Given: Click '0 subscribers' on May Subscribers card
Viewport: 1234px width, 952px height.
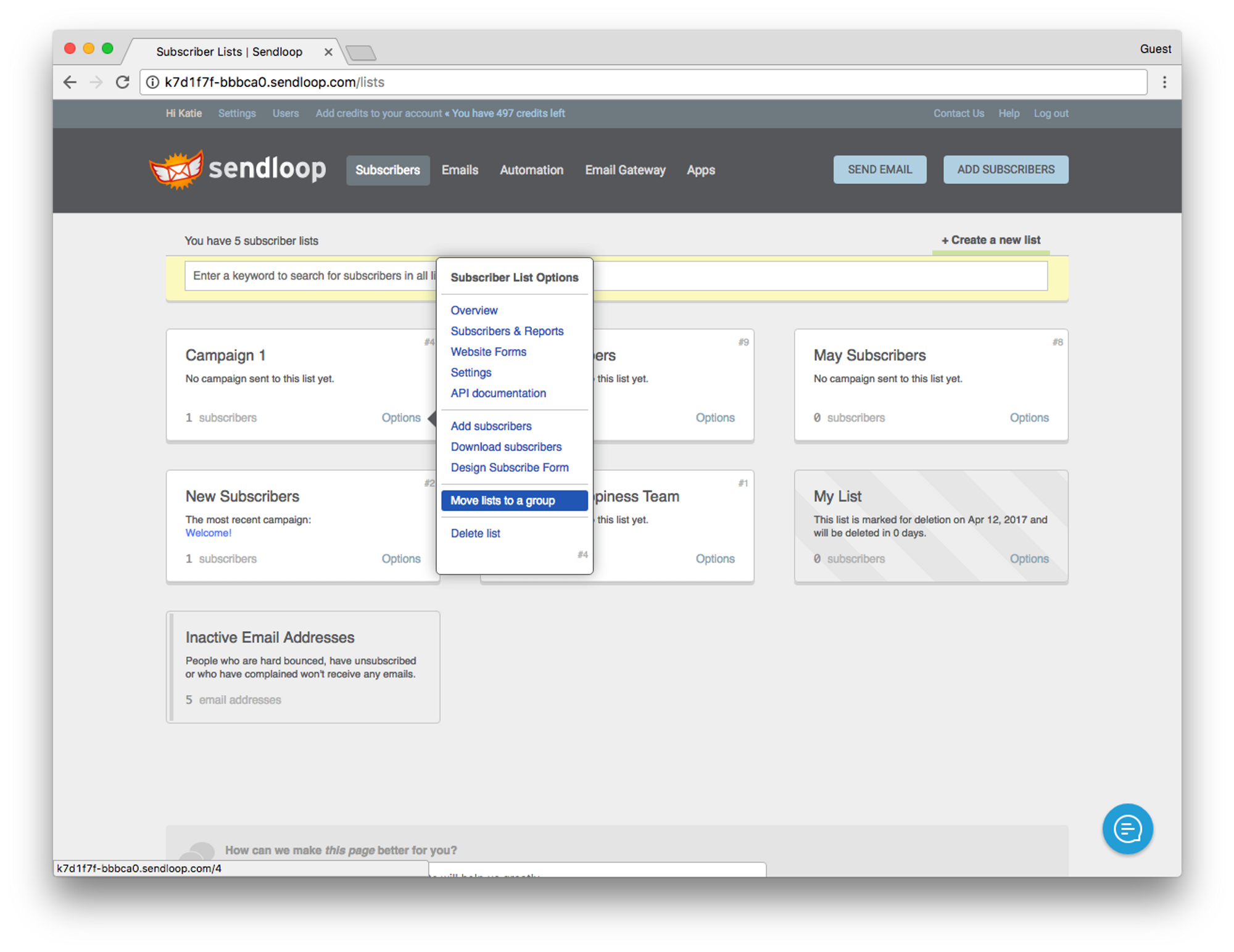Looking at the screenshot, I should (x=848, y=418).
